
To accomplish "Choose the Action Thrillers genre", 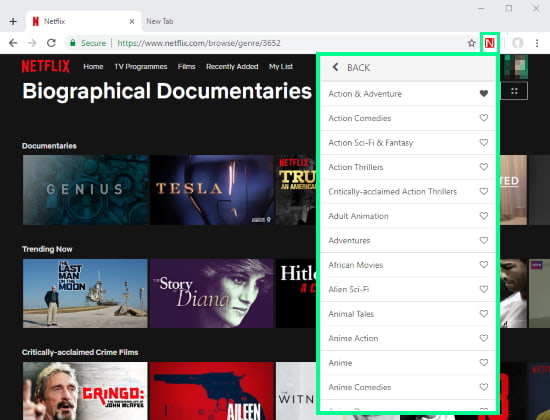I will pyautogui.click(x=356, y=167).
